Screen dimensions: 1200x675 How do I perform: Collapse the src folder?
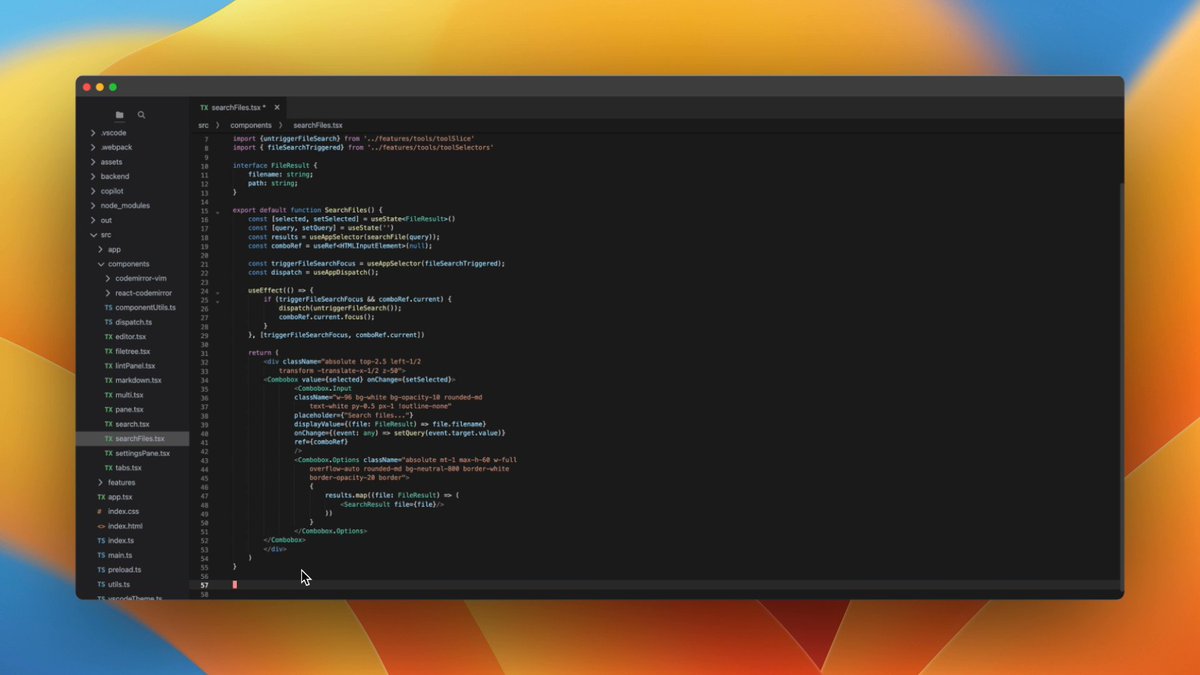[93, 235]
